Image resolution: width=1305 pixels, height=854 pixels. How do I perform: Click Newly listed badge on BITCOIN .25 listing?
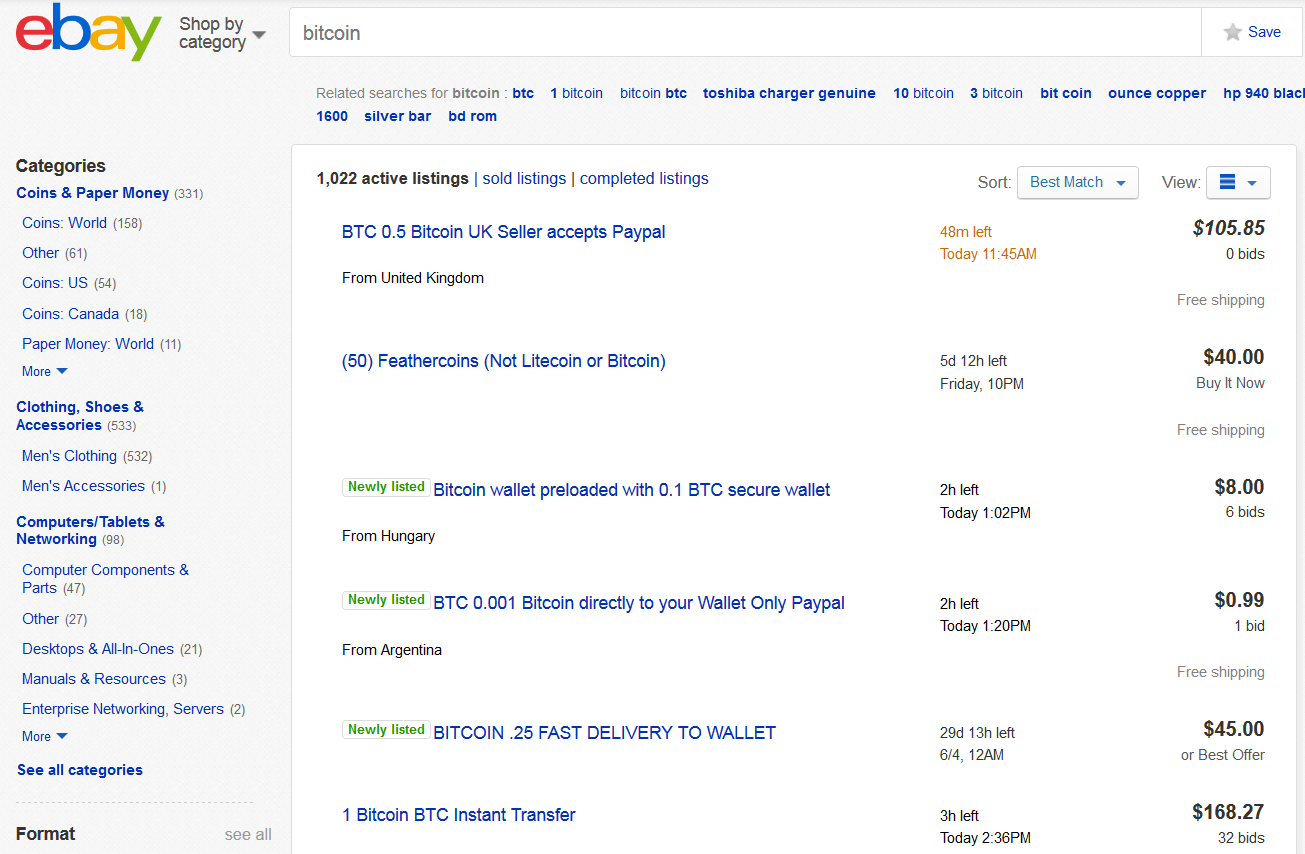coord(386,730)
